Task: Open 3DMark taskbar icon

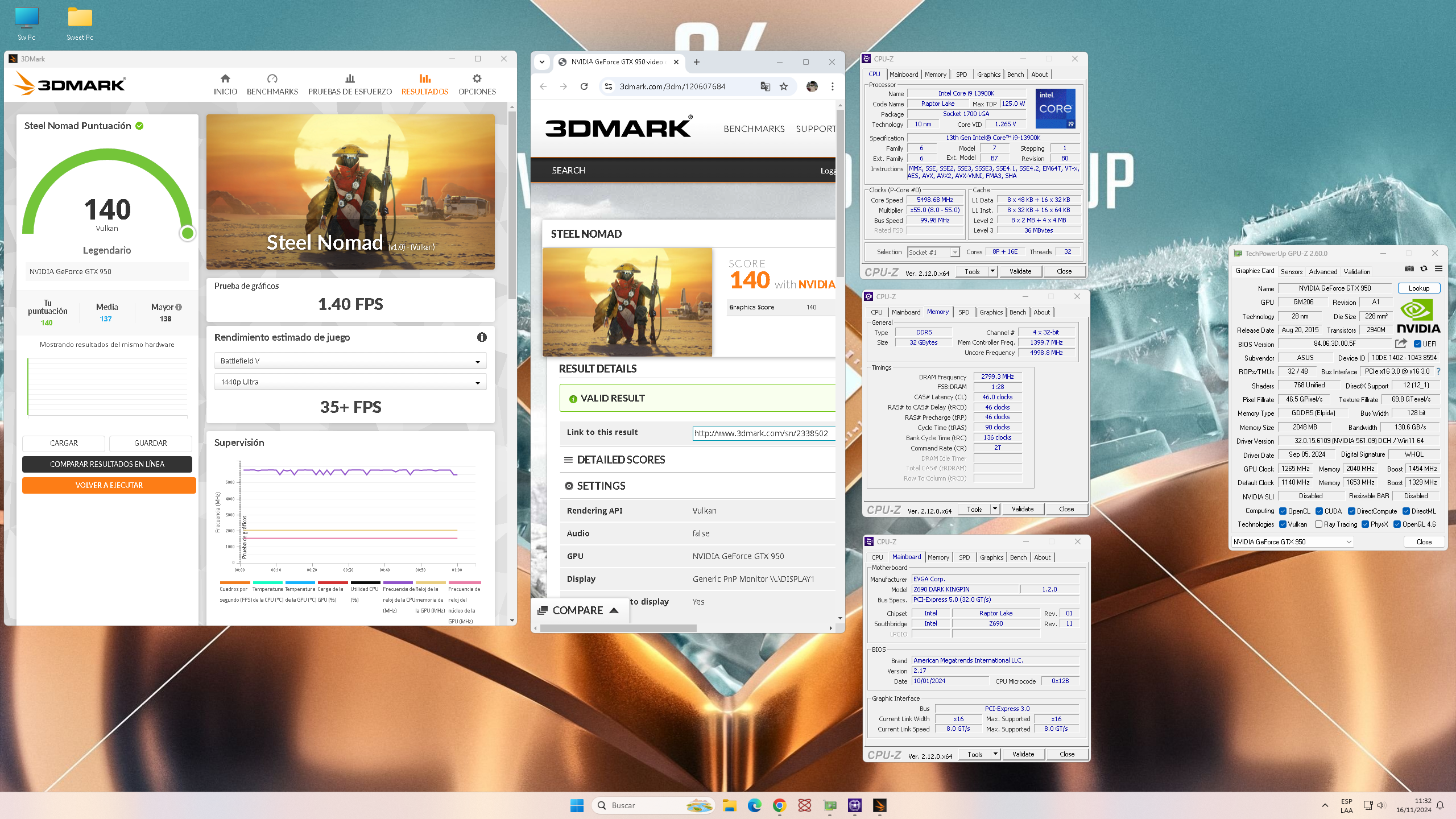Action: [x=880, y=805]
